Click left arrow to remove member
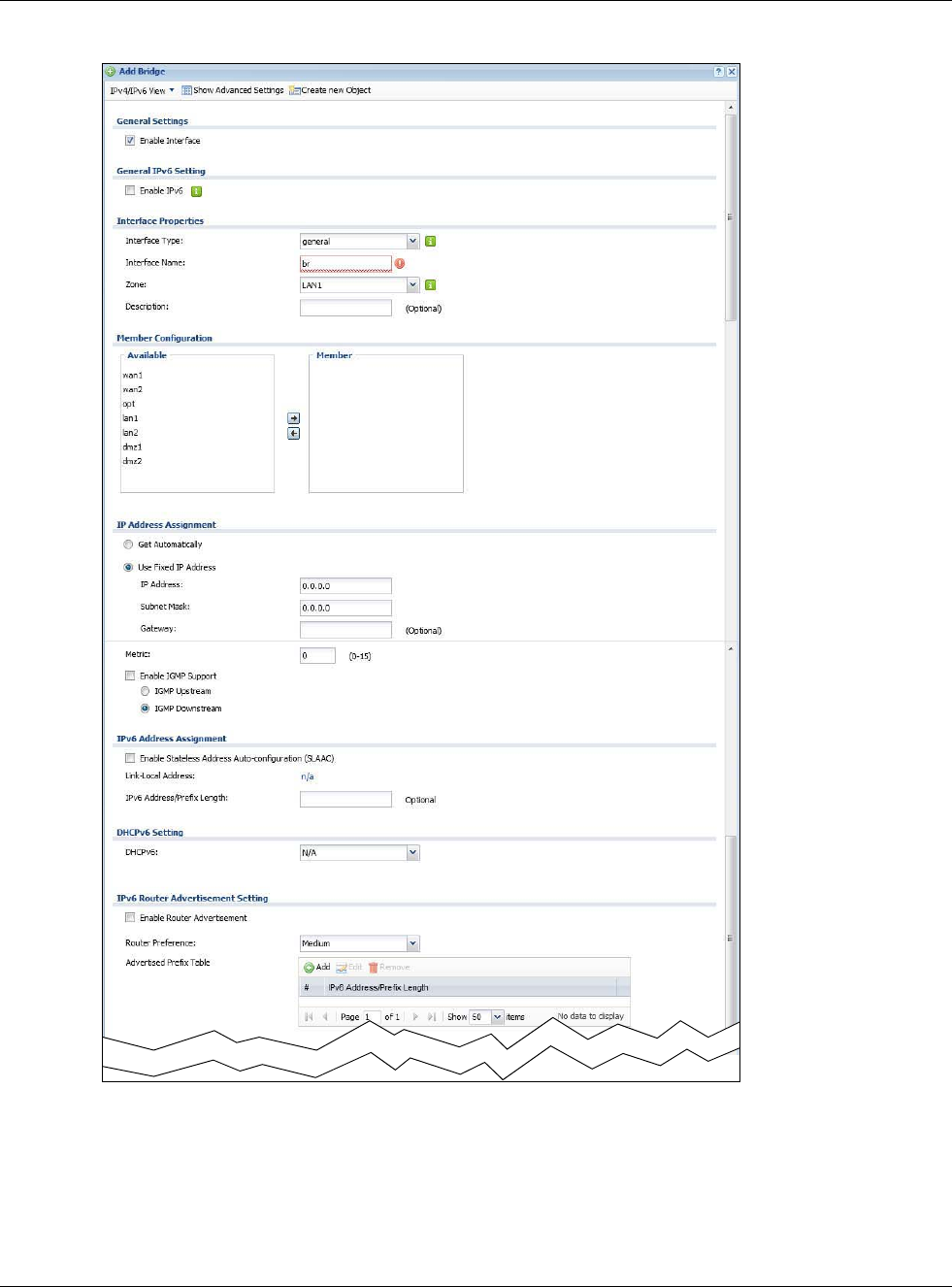The image size is (952, 1287). 294,434
